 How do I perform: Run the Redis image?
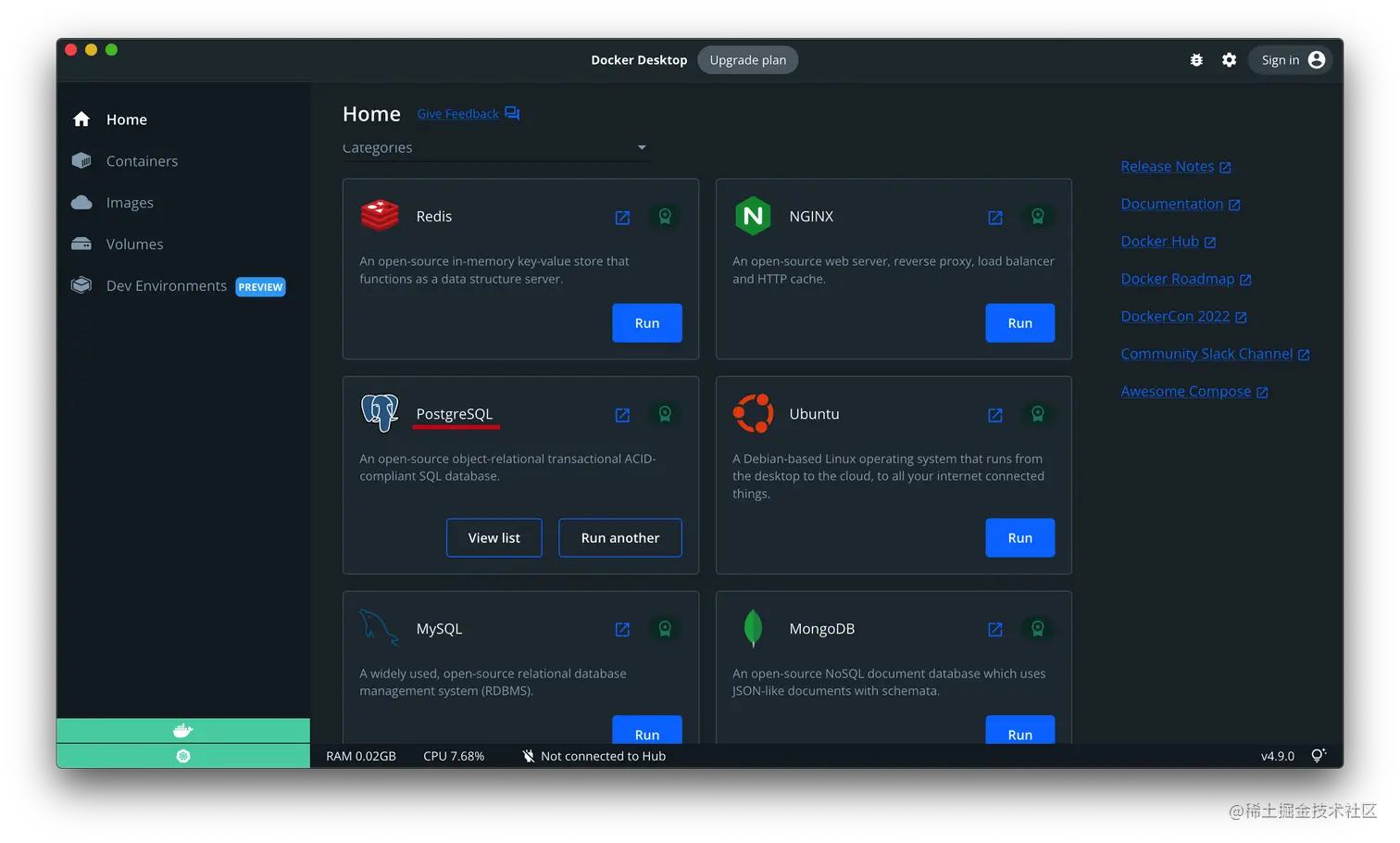pyautogui.click(x=647, y=323)
